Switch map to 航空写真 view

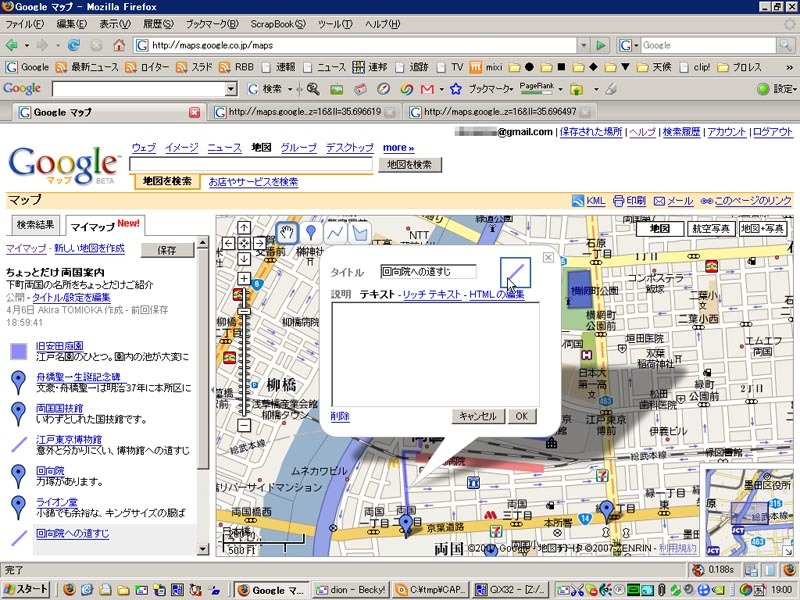point(712,229)
